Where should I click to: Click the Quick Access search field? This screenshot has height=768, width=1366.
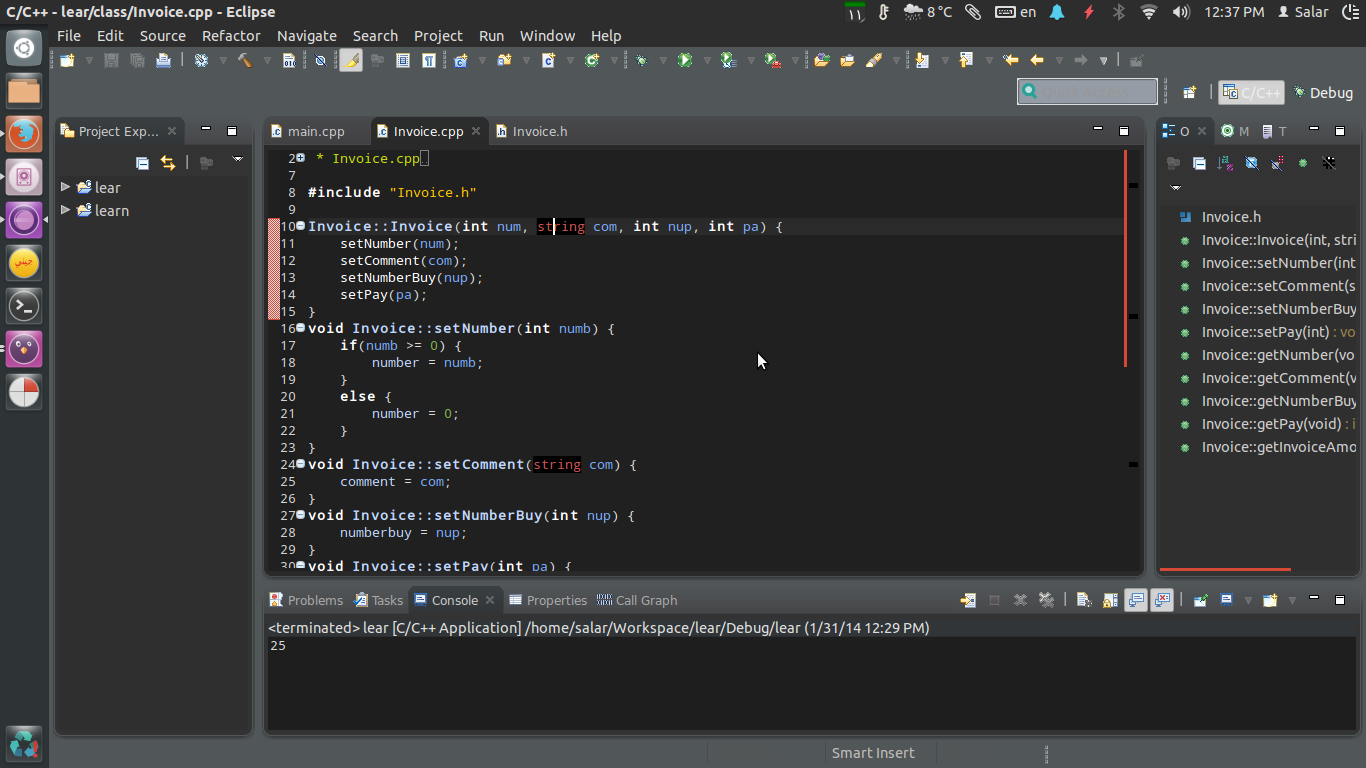[1087, 92]
